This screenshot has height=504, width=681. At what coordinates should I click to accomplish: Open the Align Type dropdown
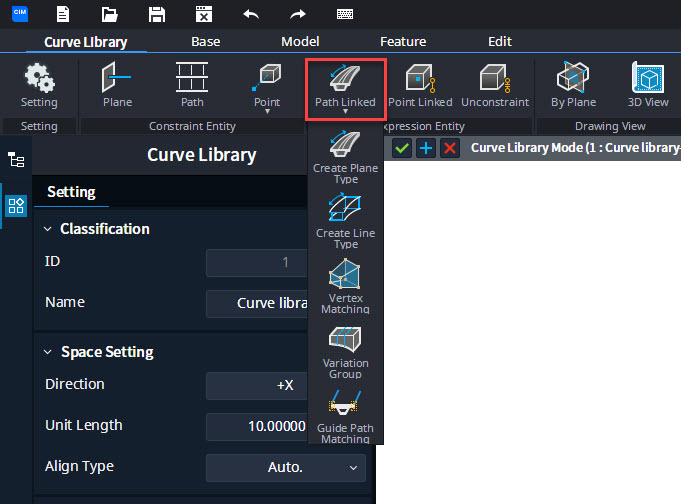286,468
